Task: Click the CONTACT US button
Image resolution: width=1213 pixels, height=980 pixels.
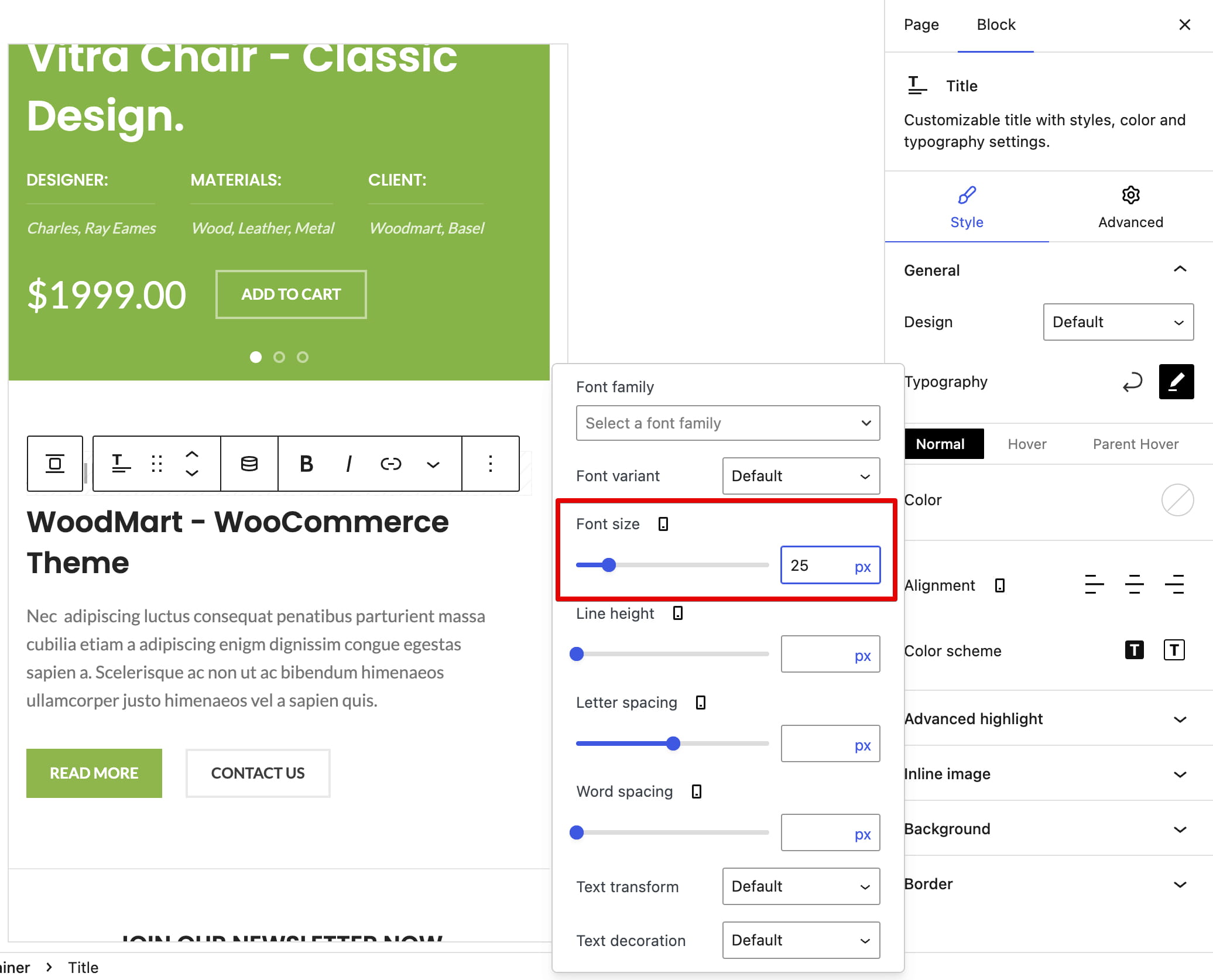Action: click(x=258, y=773)
